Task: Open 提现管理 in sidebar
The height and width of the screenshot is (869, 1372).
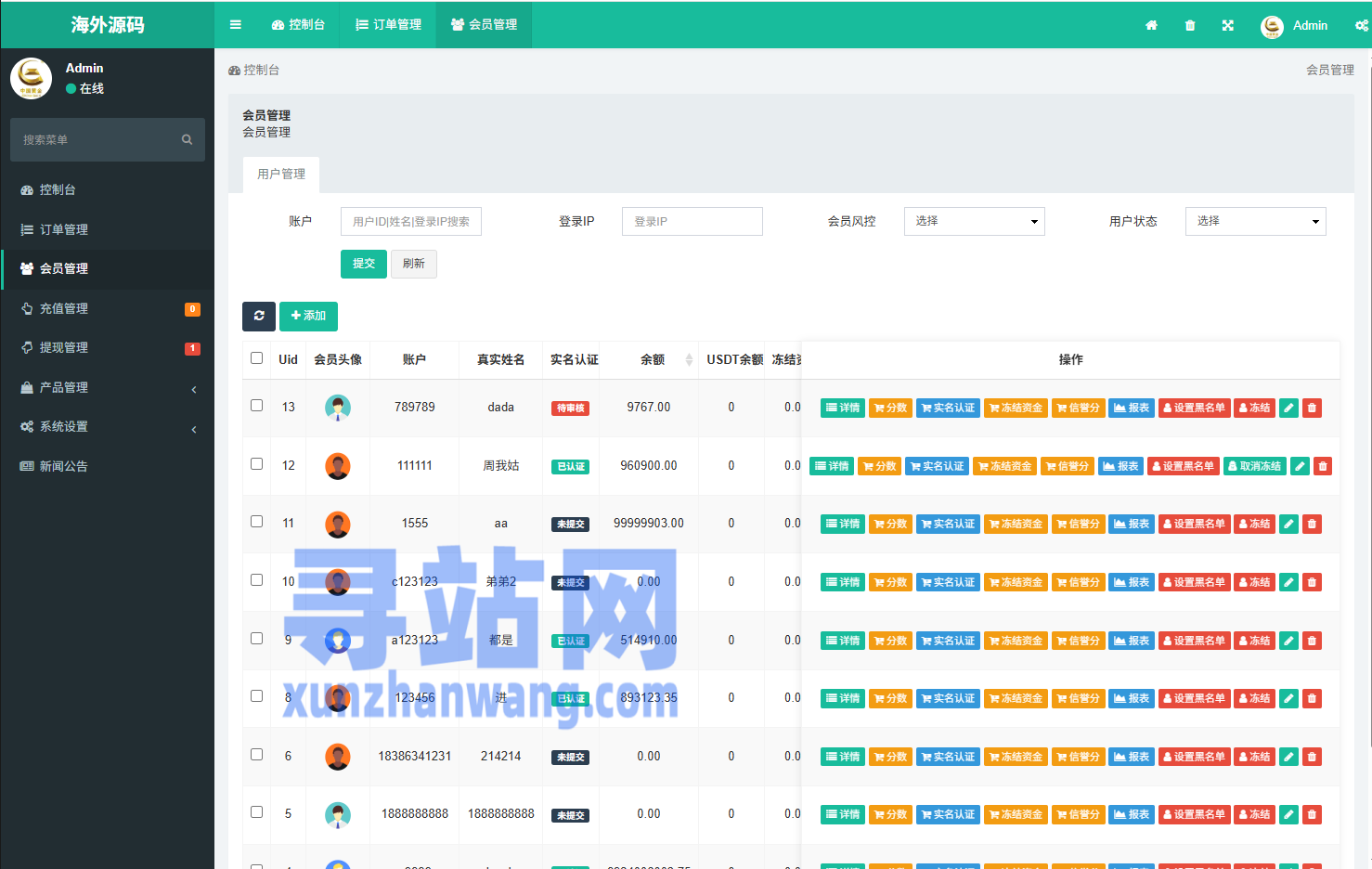Action: tap(108, 348)
